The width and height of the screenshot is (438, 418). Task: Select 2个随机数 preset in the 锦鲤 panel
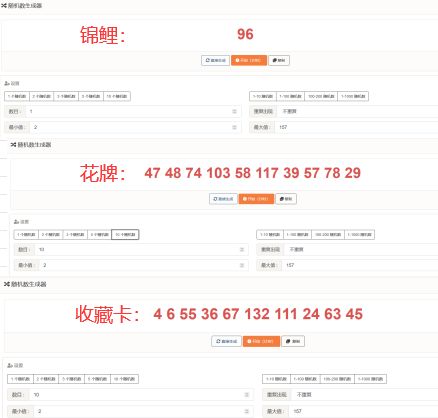(x=42, y=96)
